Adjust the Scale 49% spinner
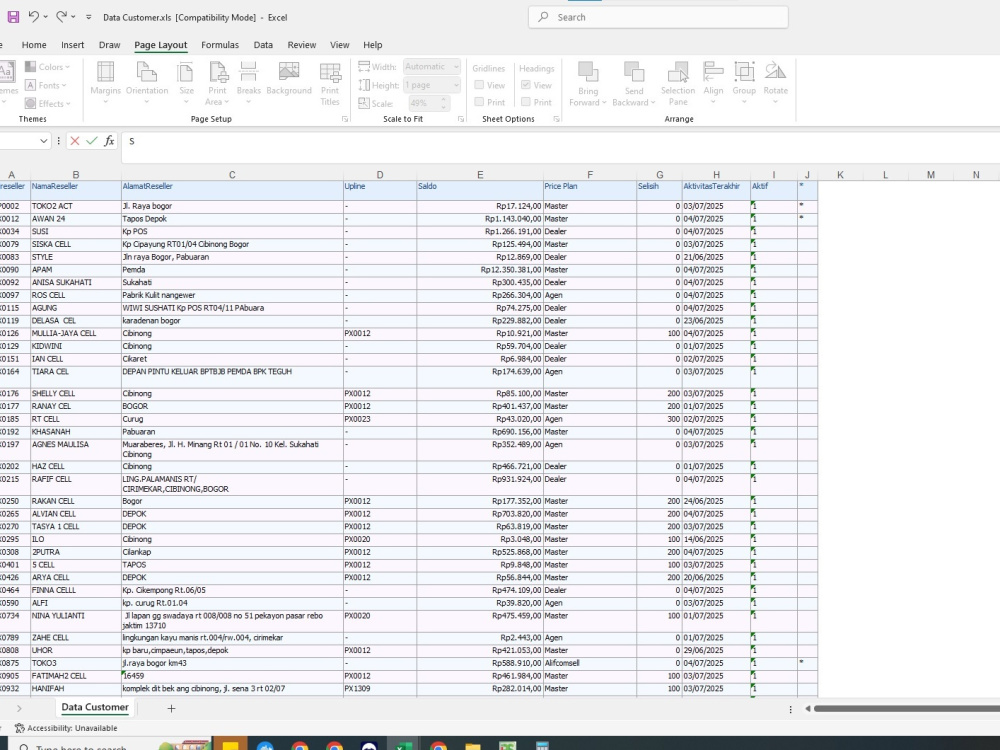 point(444,103)
